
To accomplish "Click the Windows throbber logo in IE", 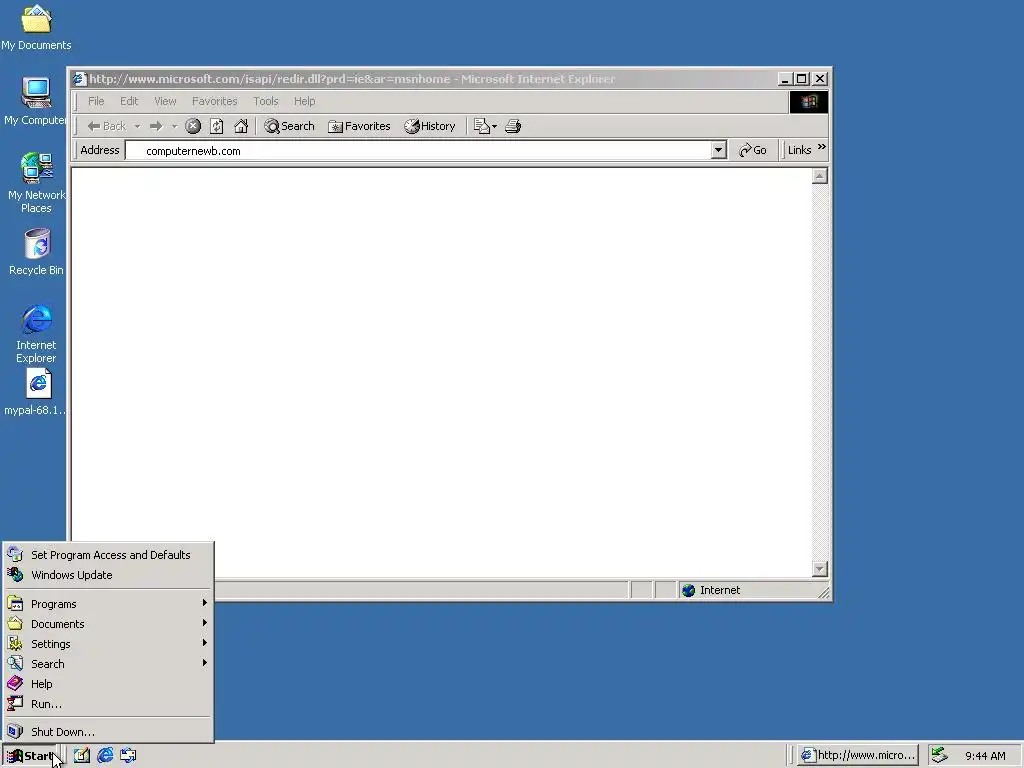I will point(808,102).
